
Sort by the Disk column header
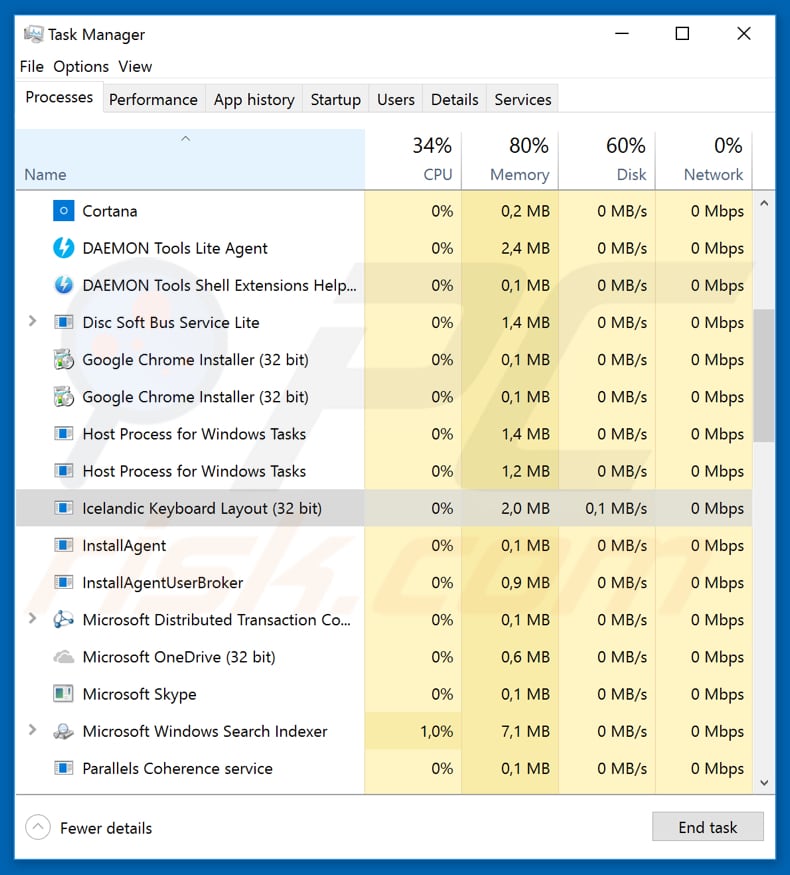tap(607, 160)
